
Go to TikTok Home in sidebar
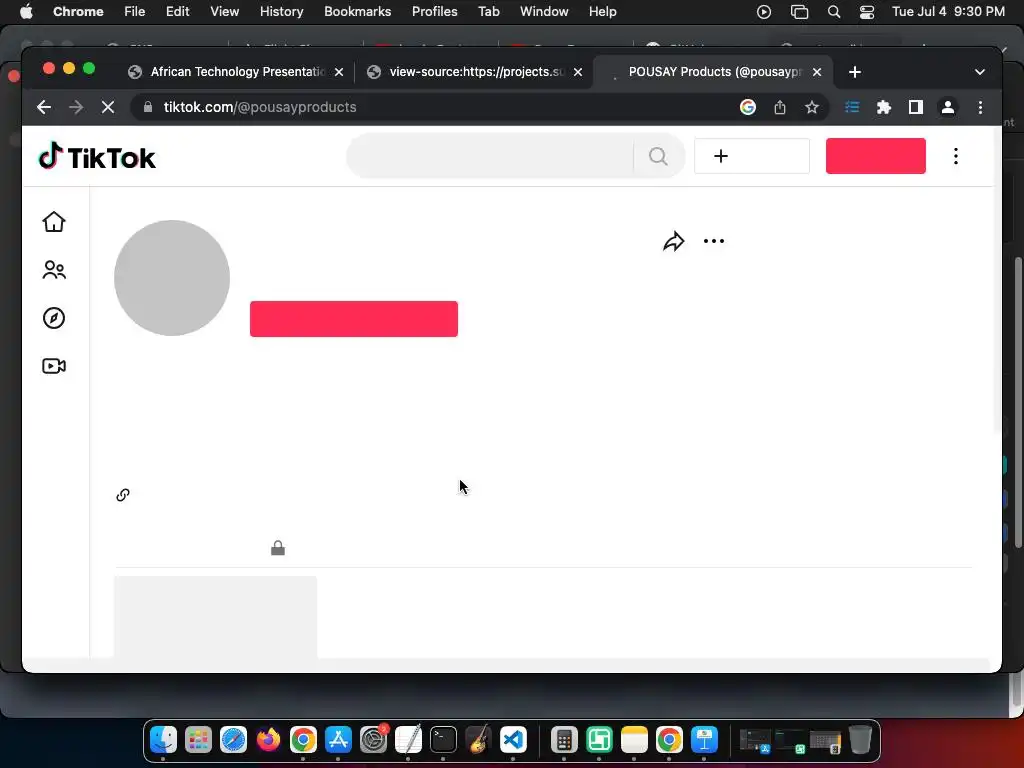(54, 222)
